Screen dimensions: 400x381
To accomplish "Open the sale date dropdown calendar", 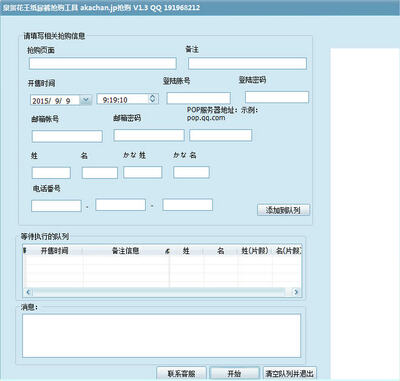I will pyautogui.click(x=86, y=100).
